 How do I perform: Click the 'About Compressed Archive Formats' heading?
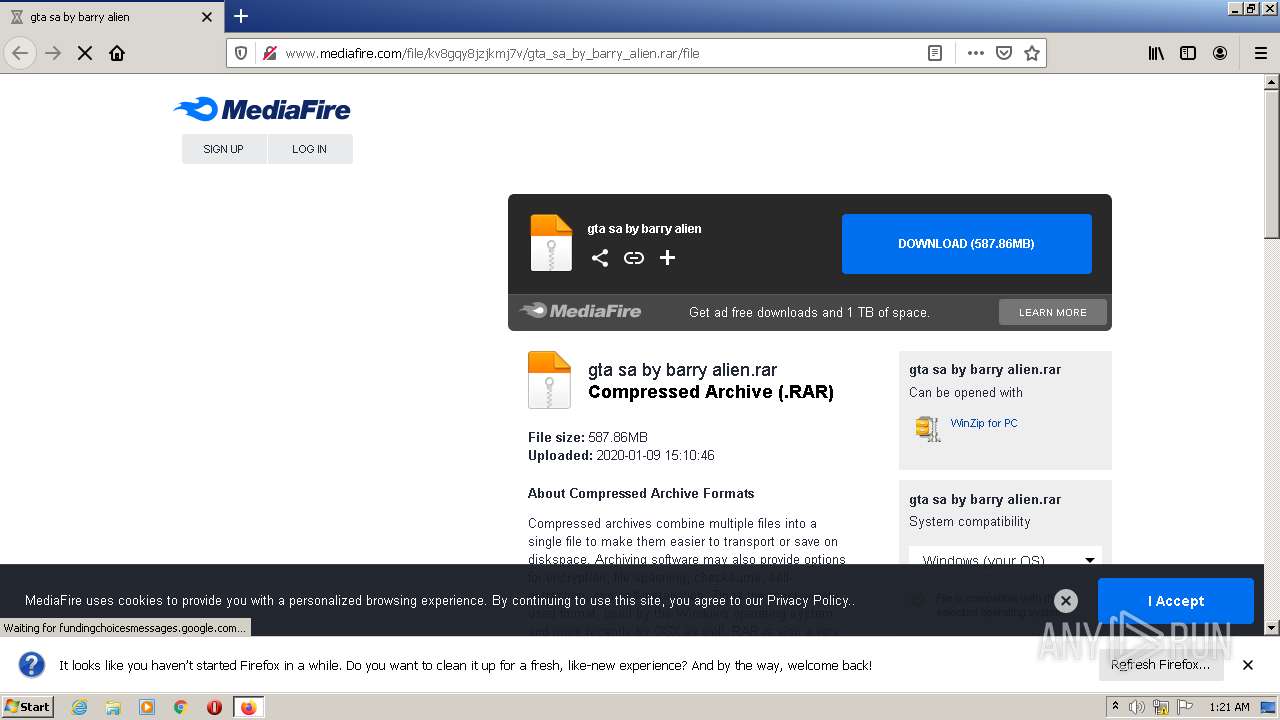(641, 493)
